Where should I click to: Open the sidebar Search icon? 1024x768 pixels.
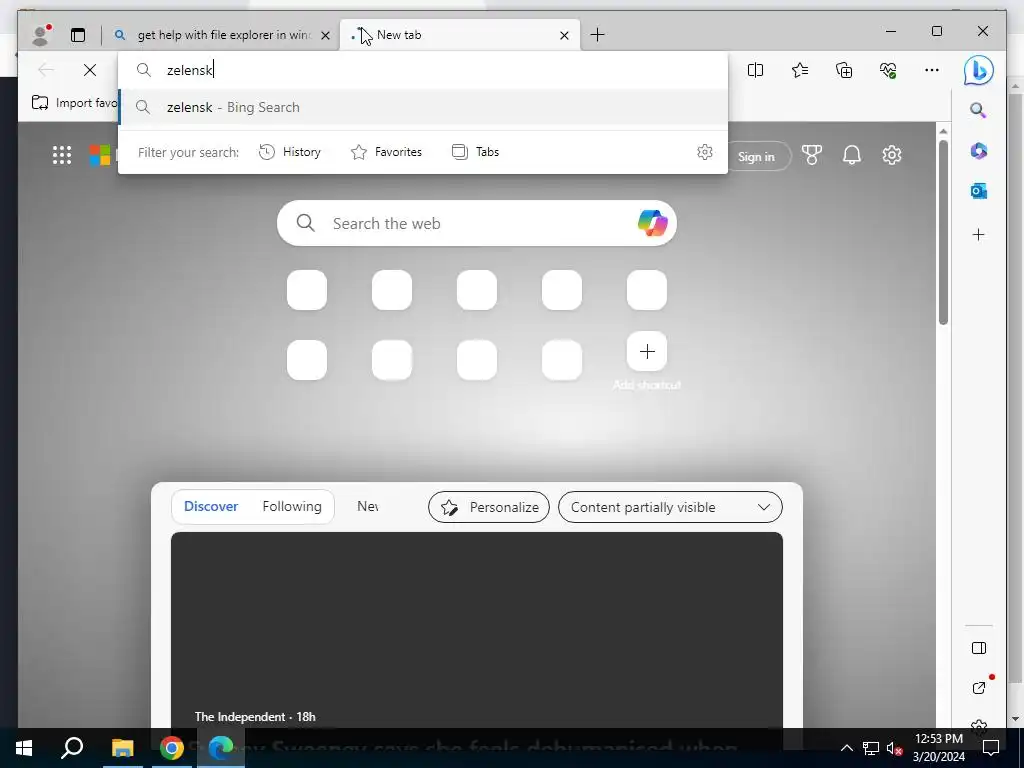(978, 110)
